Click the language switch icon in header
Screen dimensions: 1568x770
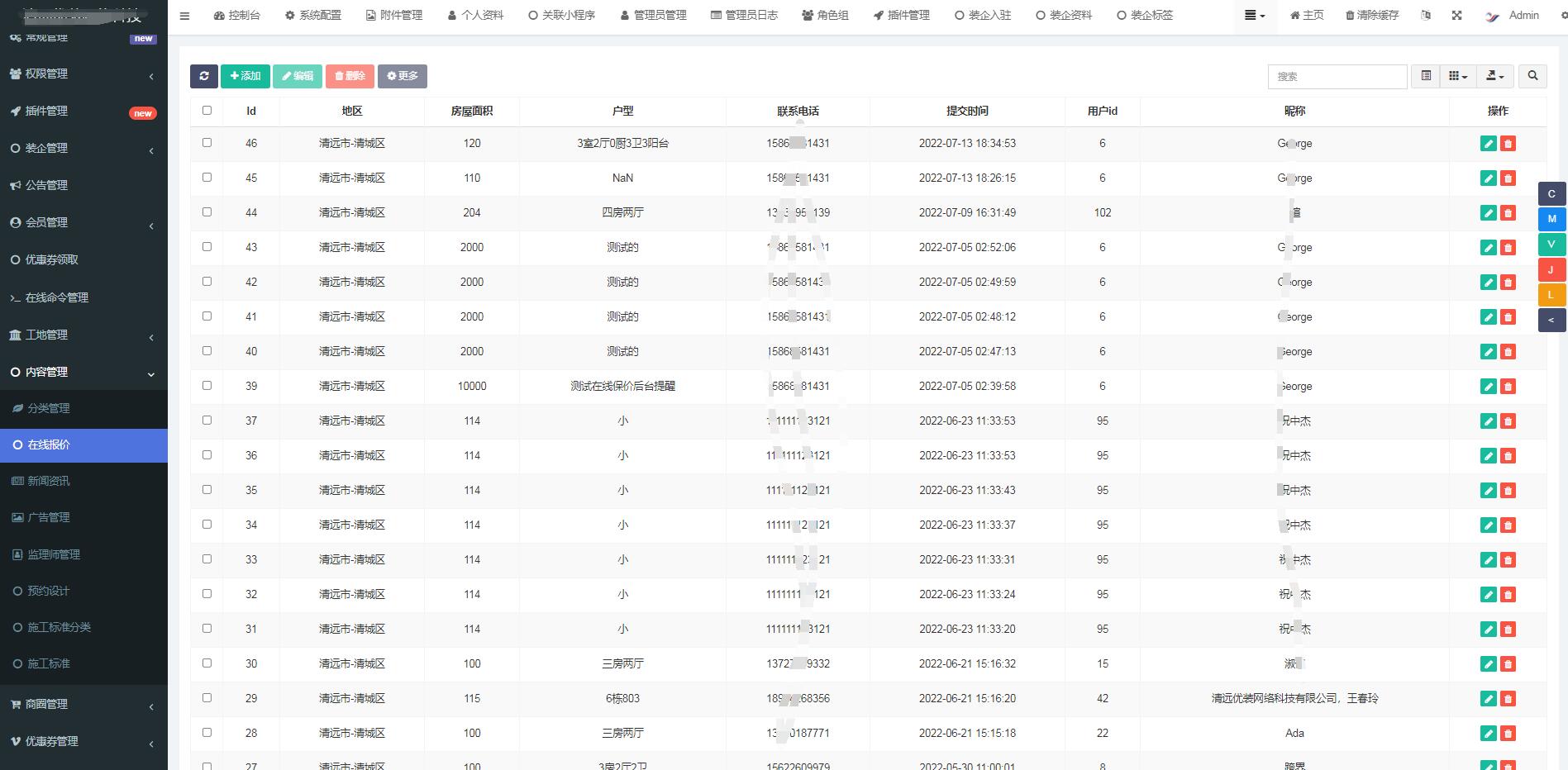point(1426,16)
